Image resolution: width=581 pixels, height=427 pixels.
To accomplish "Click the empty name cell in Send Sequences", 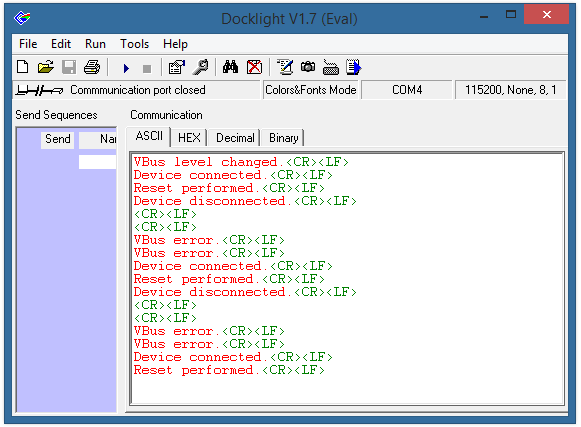I will (x=97, y=162).
